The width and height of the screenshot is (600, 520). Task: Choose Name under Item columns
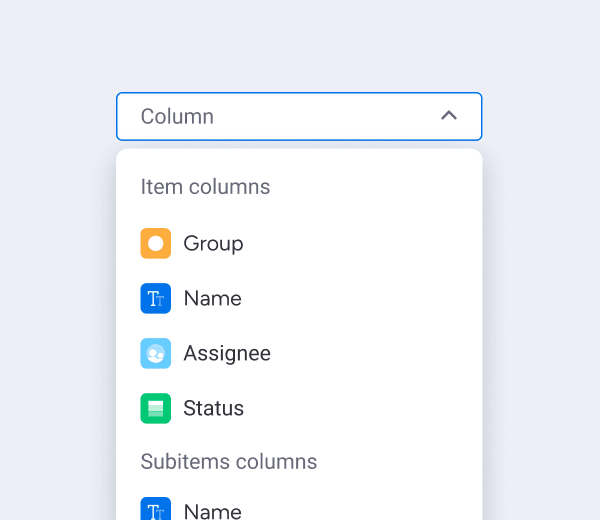tap(212, 298)
